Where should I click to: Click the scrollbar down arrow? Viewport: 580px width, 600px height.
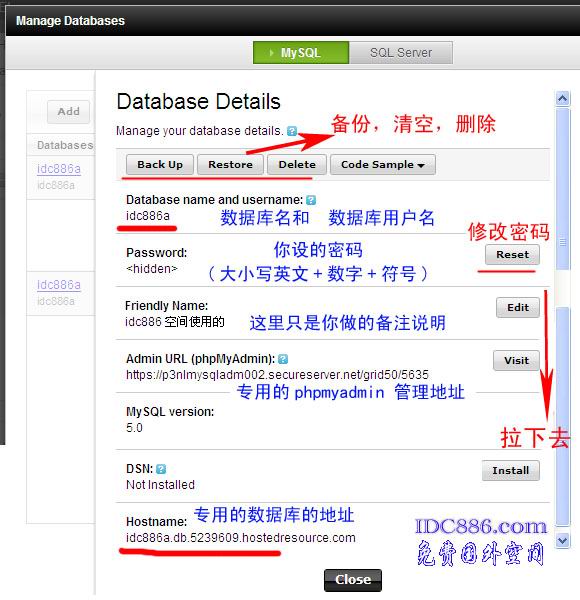click(562, 540)
